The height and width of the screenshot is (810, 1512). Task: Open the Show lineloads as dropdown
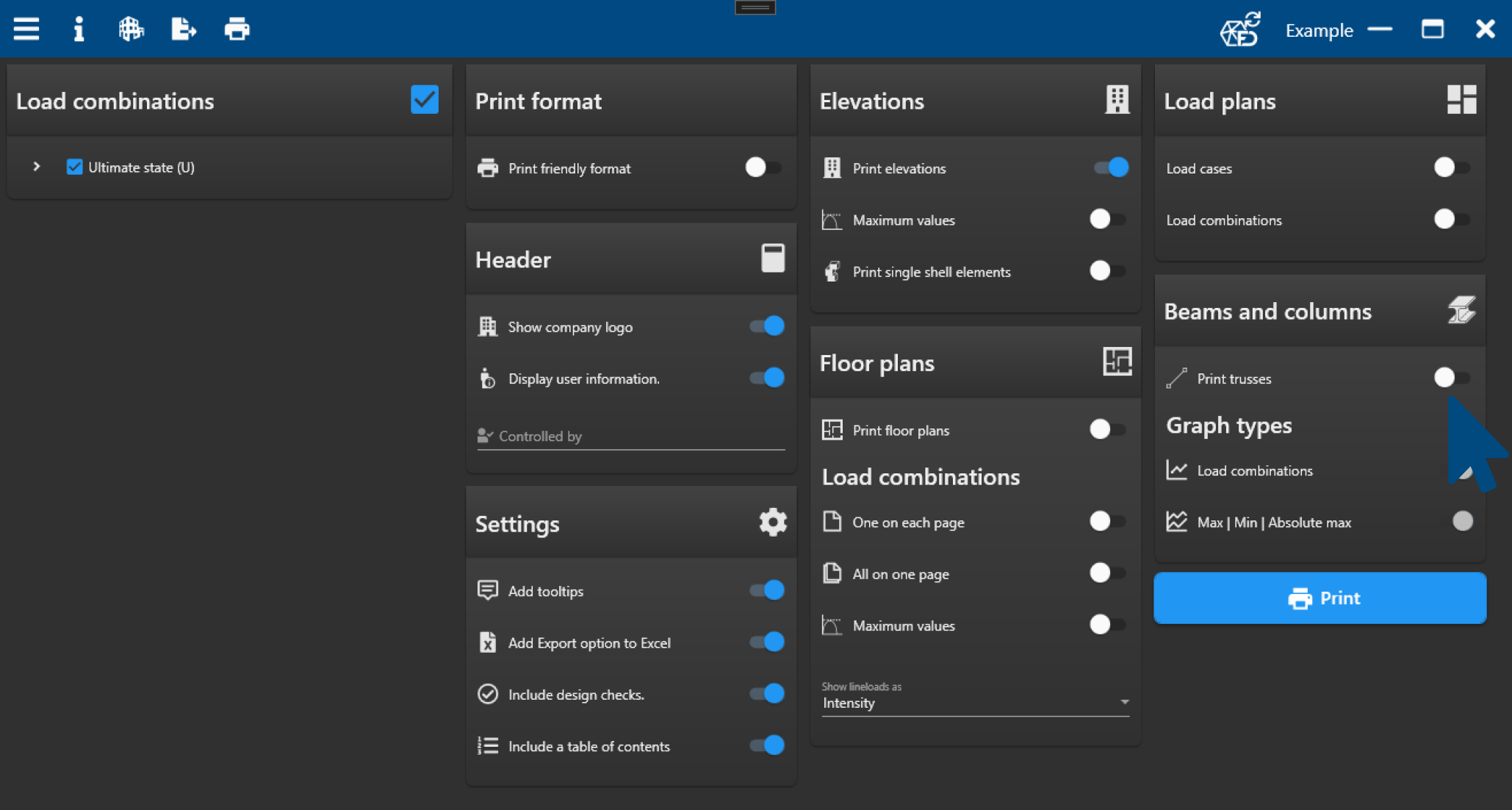[x=975, y=703]
